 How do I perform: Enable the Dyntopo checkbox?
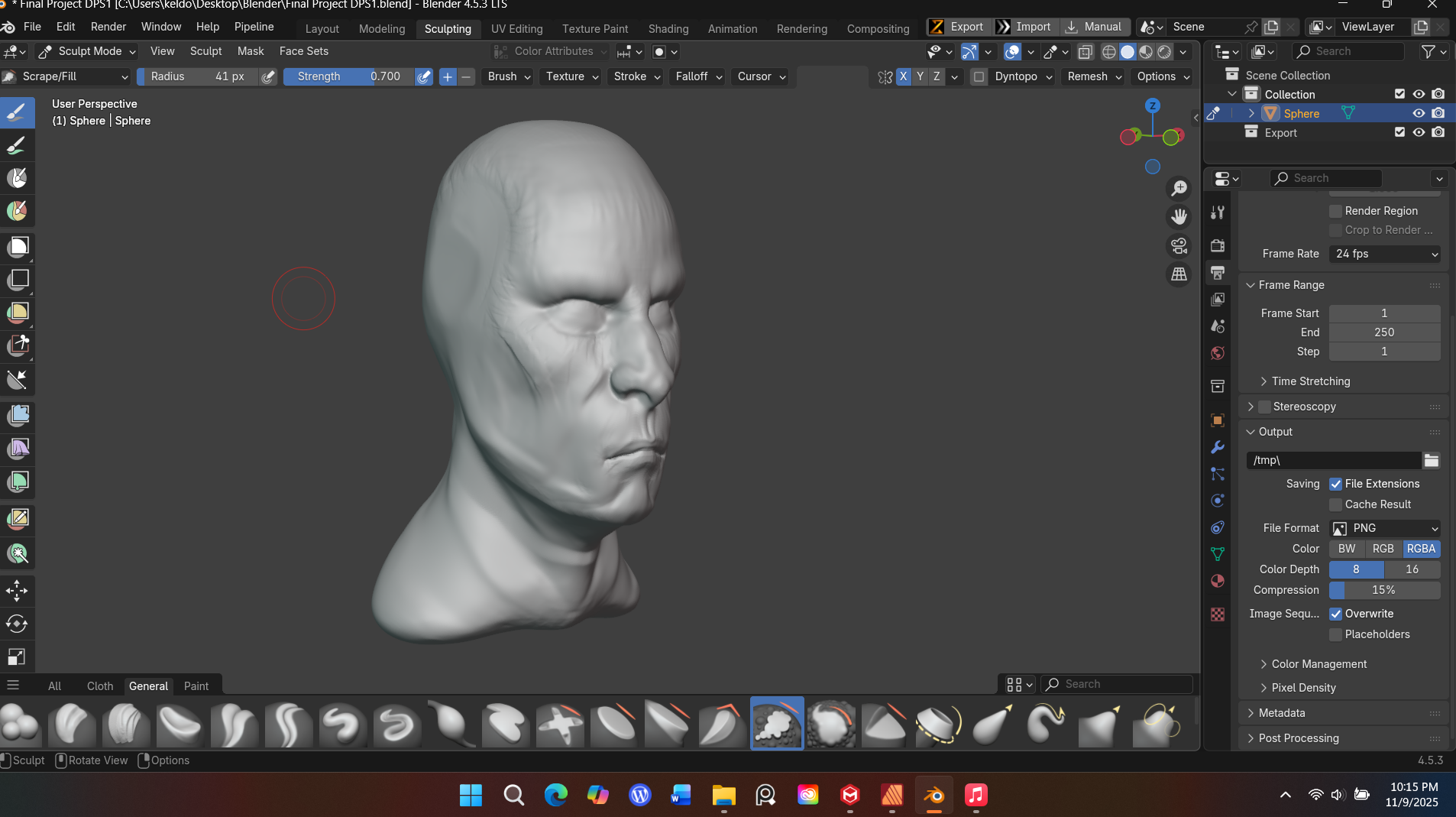pyautogui.click(x=979, y=76)
